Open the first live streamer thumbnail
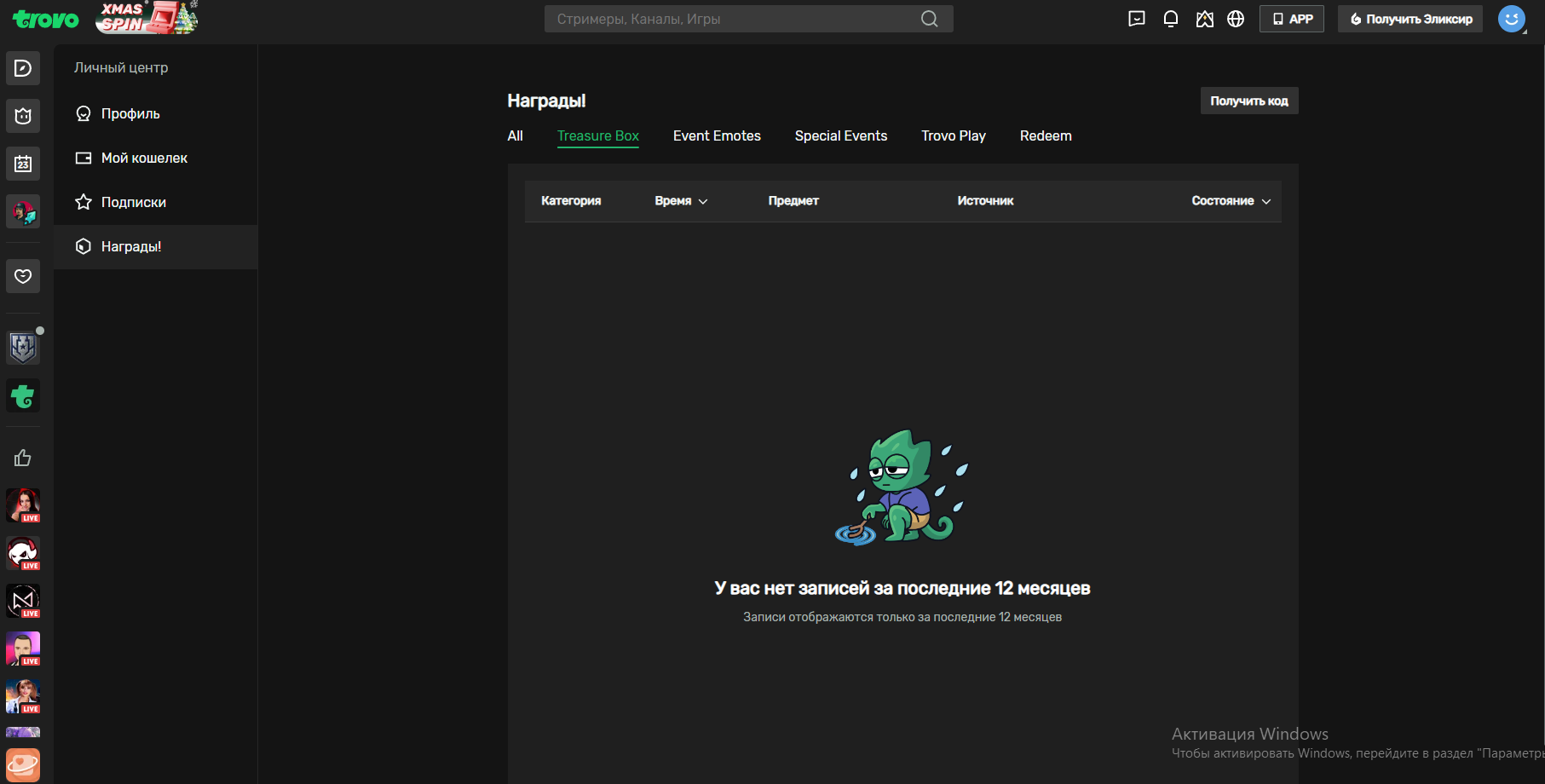Viewport: 1545px width, 784px height. [x=23, y=505]
